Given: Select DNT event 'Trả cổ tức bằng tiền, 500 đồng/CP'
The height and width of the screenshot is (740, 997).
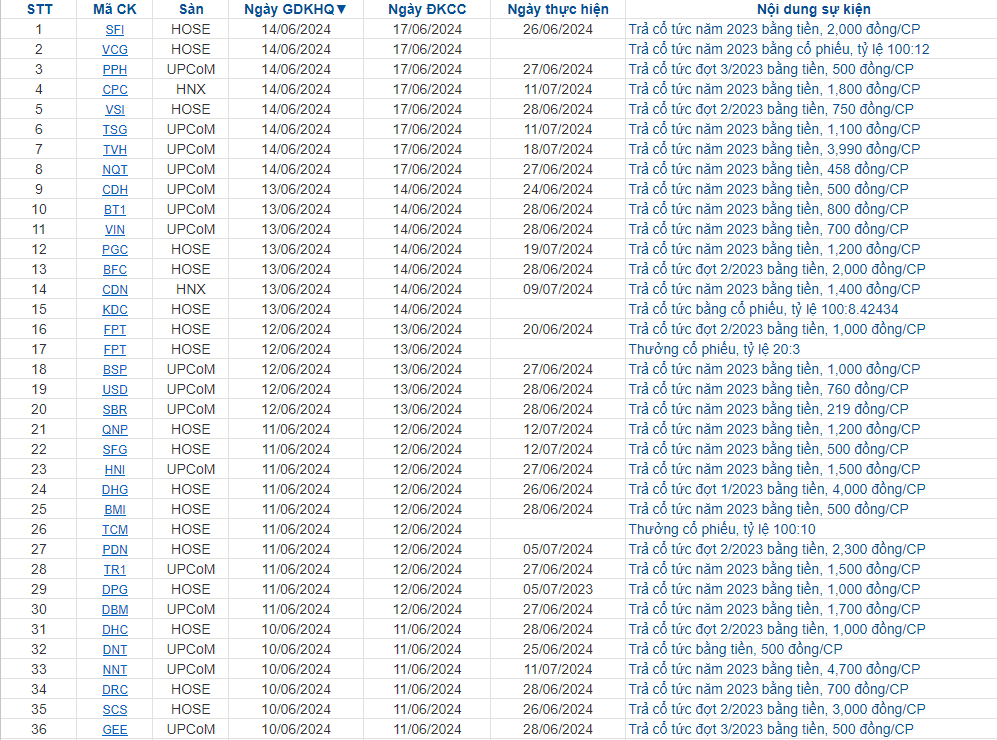Looking at the screenshot, I should coord(736,649).
